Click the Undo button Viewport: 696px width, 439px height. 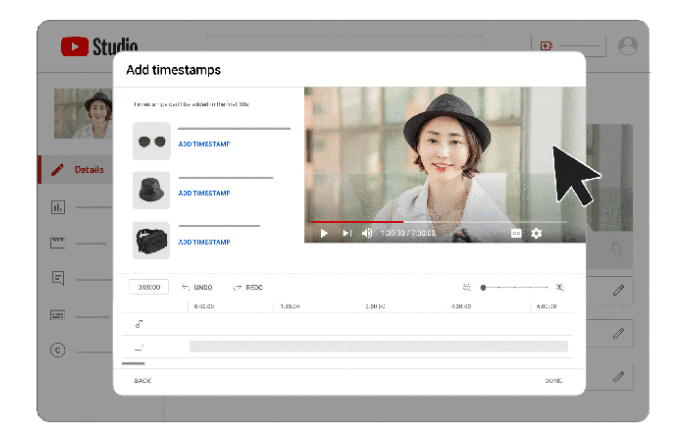tap(197, 287)
